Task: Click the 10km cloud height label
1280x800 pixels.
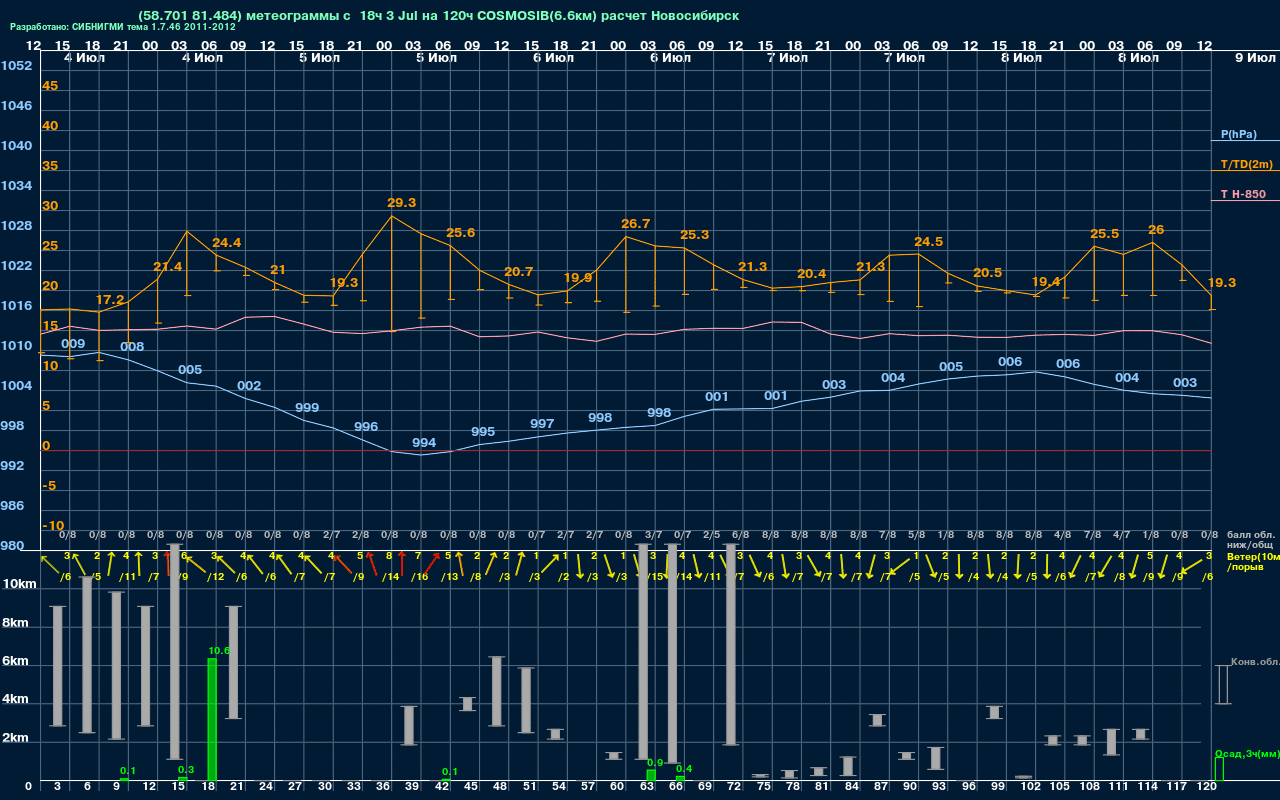Action: coord(19,584)
